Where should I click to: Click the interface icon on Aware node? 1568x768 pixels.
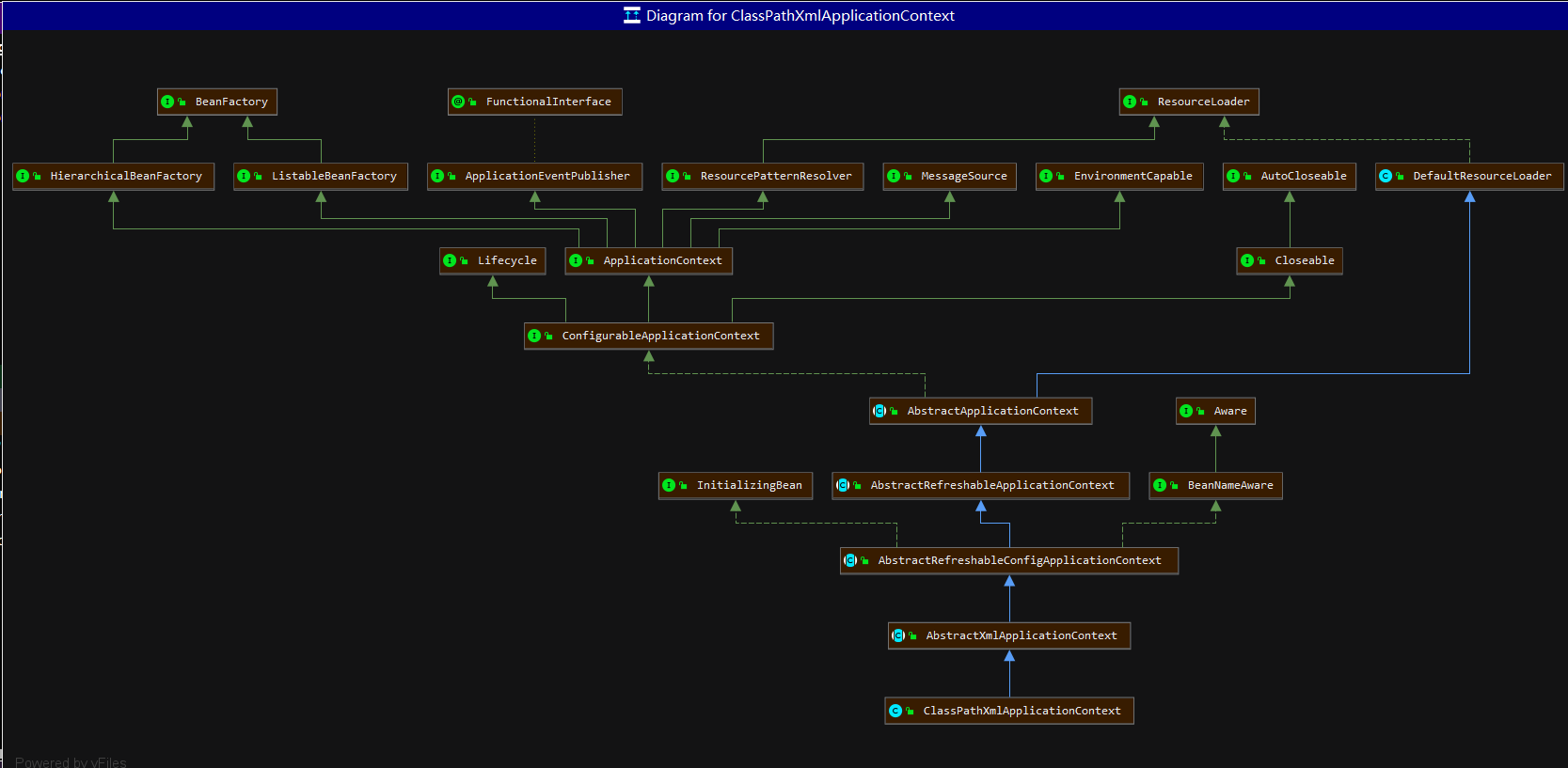tap(1186, 411)
